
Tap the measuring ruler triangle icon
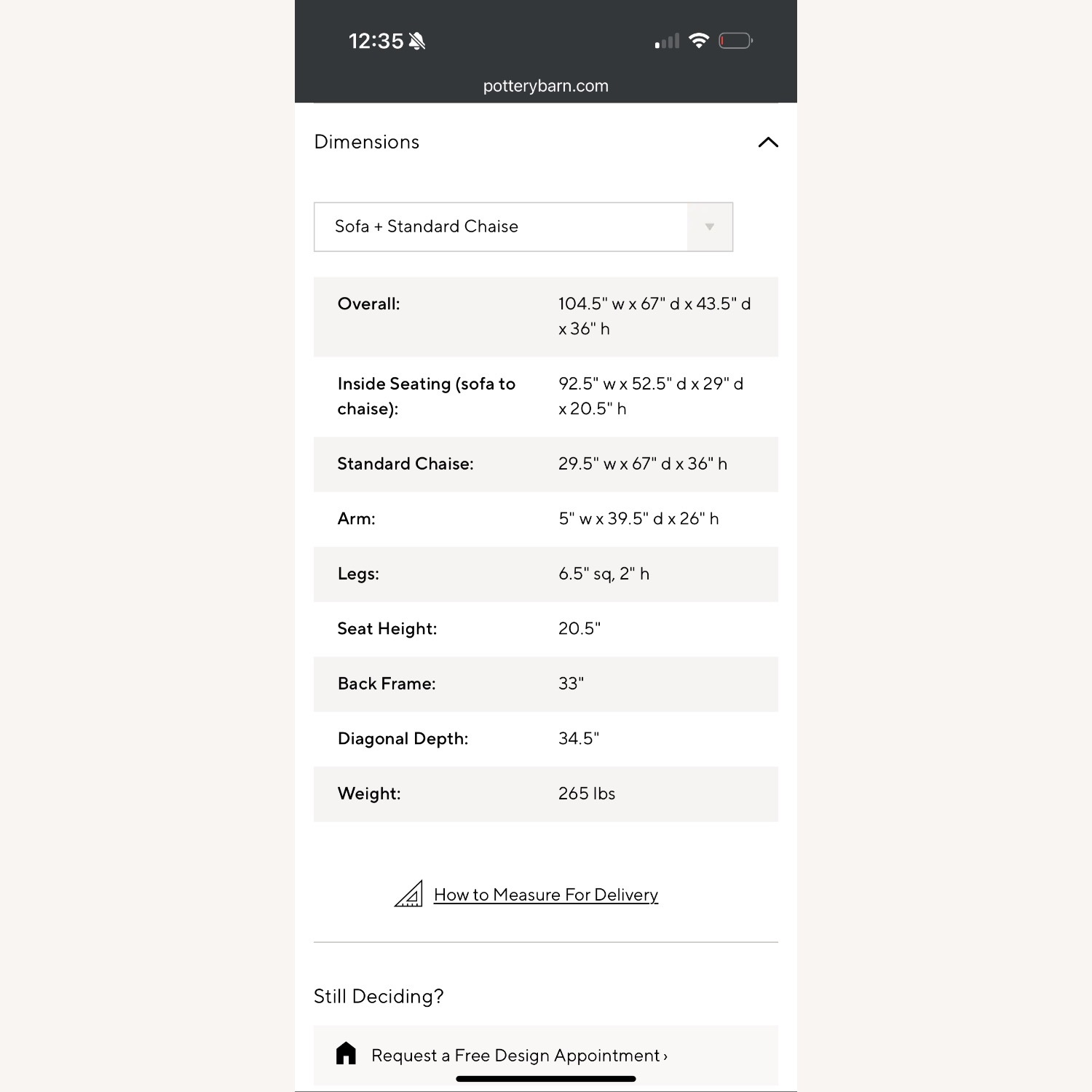409,894
